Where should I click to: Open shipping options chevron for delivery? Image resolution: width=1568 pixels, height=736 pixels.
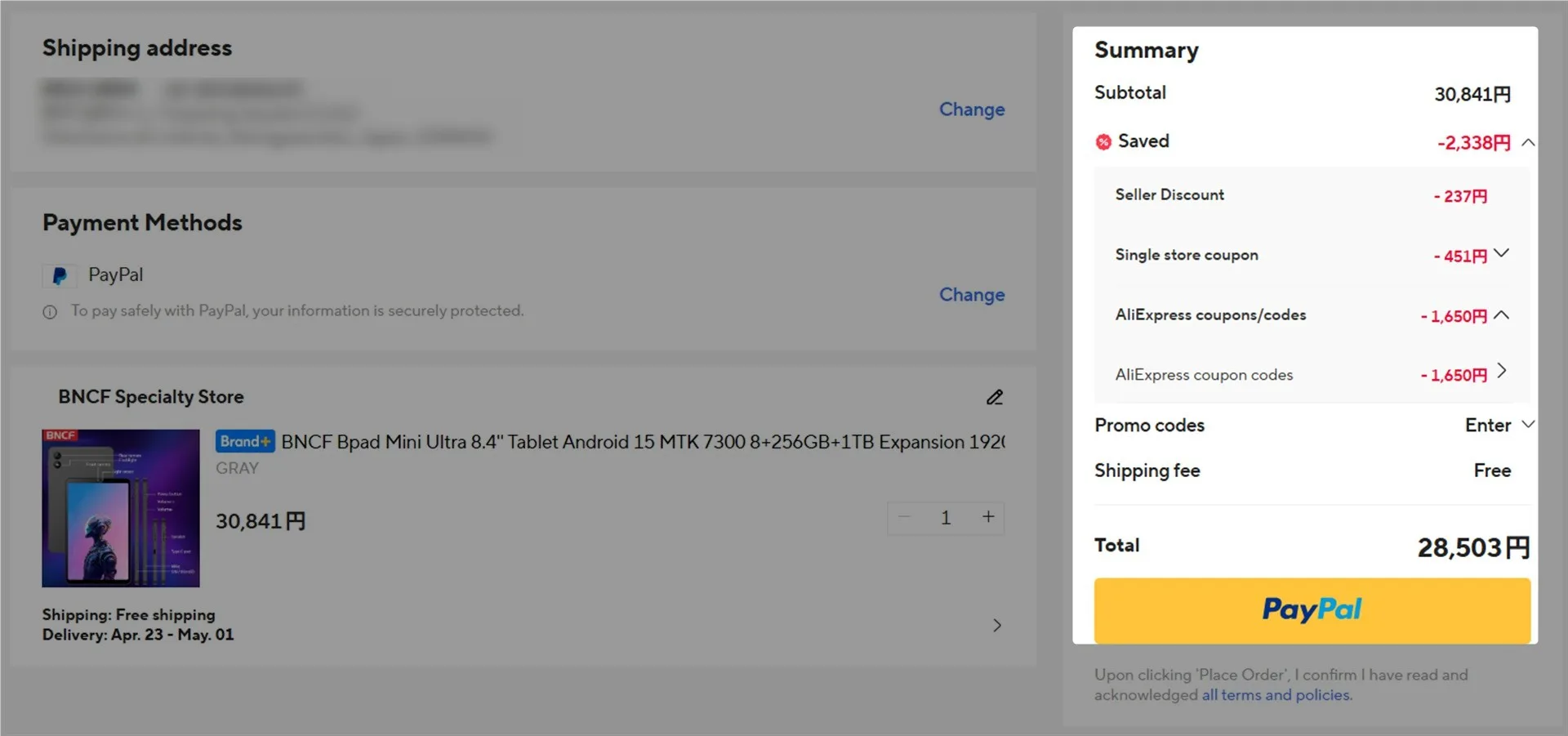[996, 626]
